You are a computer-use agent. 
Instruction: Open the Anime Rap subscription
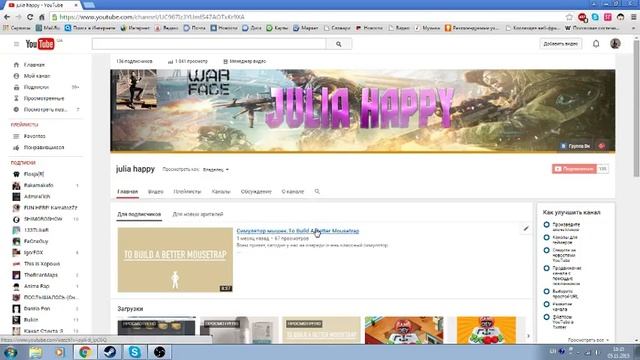tap(36, 286)
